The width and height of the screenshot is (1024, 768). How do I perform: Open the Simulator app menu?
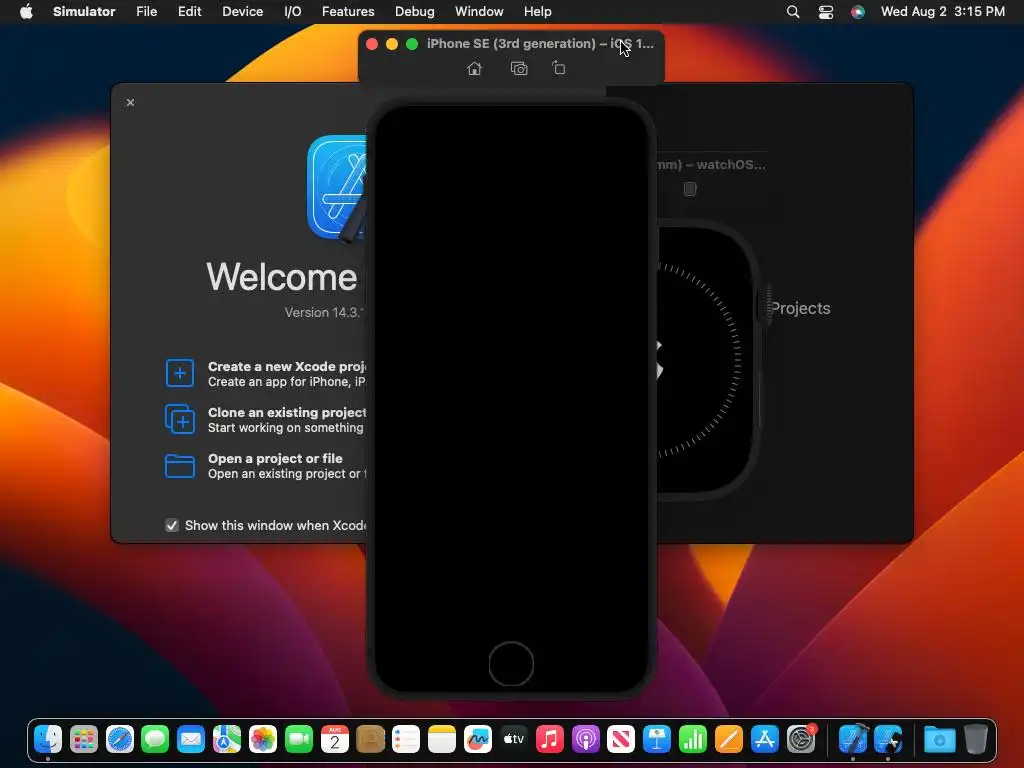84,11
